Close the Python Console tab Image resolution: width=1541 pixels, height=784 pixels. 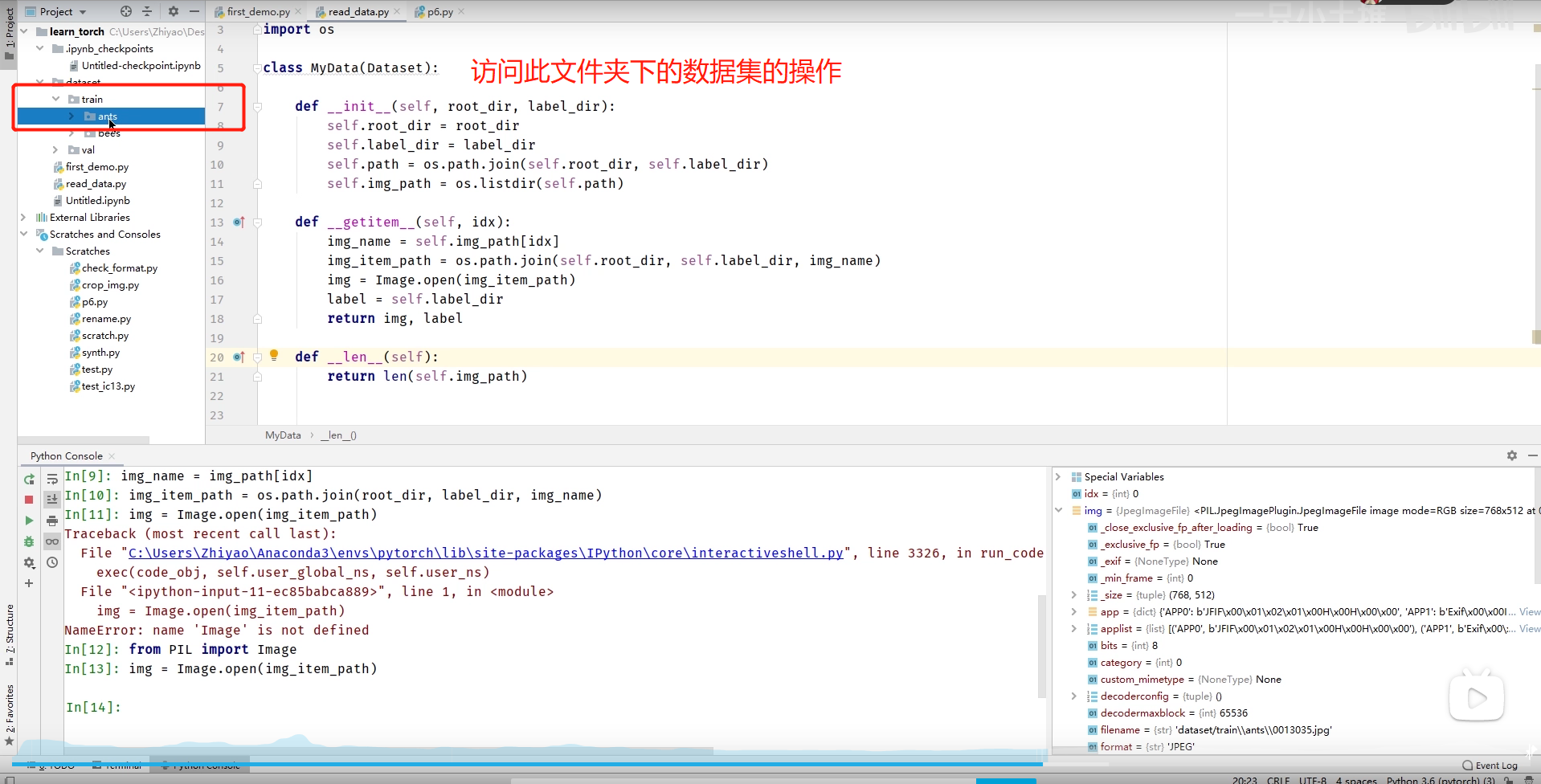[112, 456]
